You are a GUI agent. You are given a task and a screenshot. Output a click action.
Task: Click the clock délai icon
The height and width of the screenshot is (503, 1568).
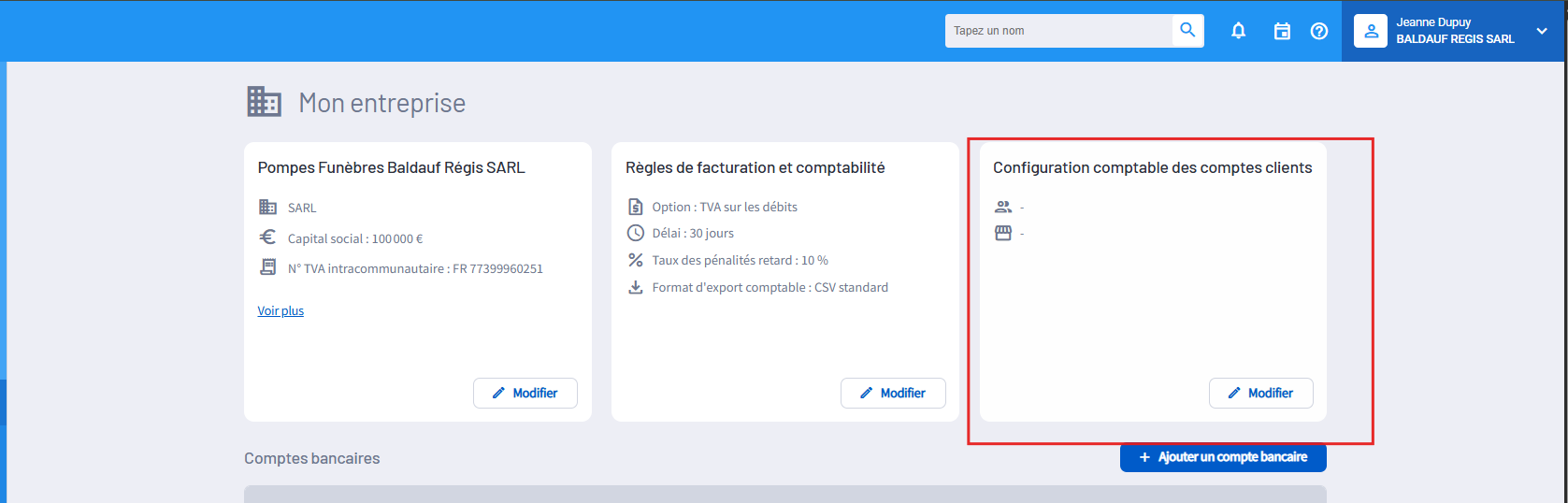(635, 233)
